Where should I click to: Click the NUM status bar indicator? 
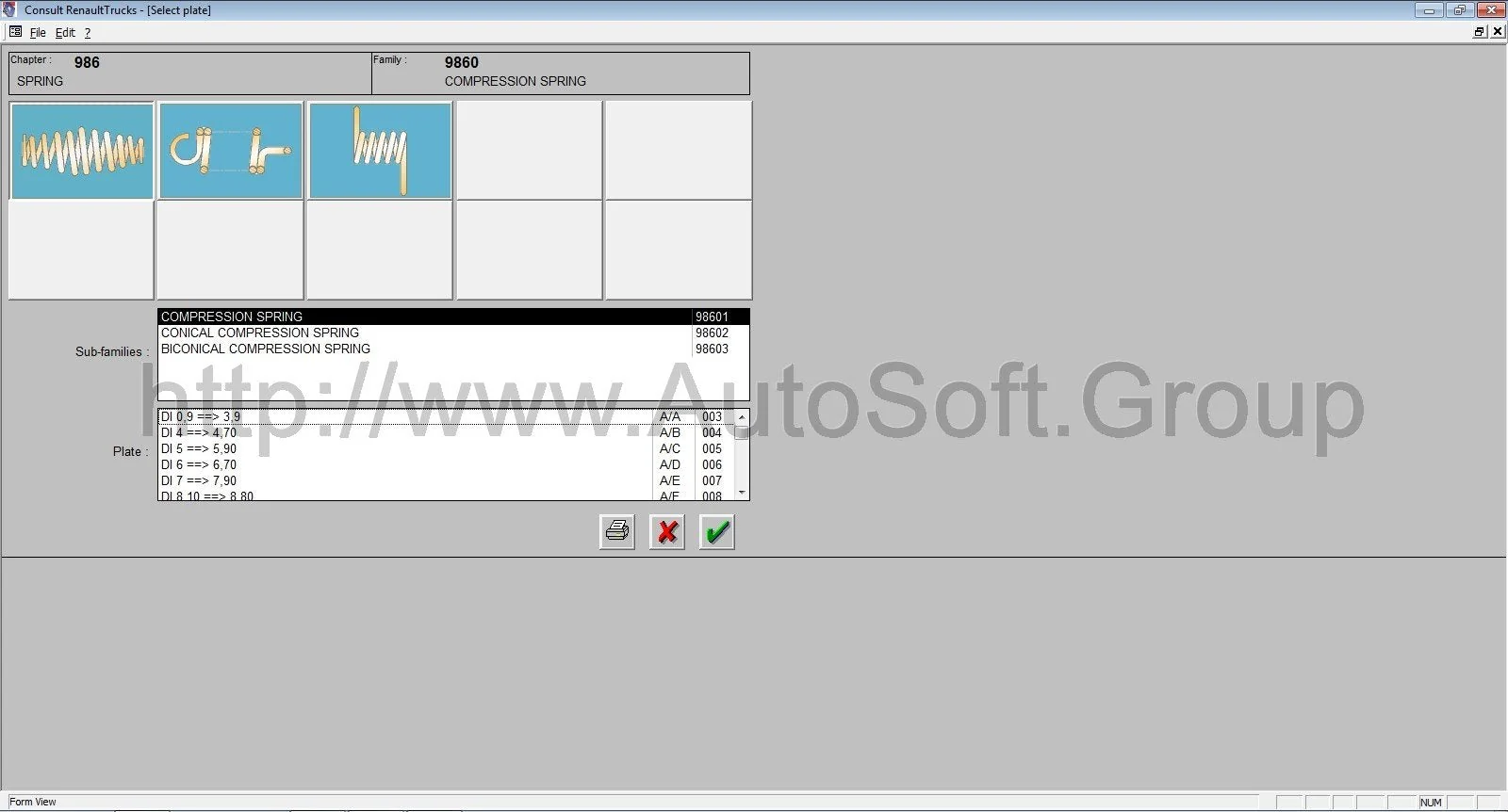[1431, 803]
